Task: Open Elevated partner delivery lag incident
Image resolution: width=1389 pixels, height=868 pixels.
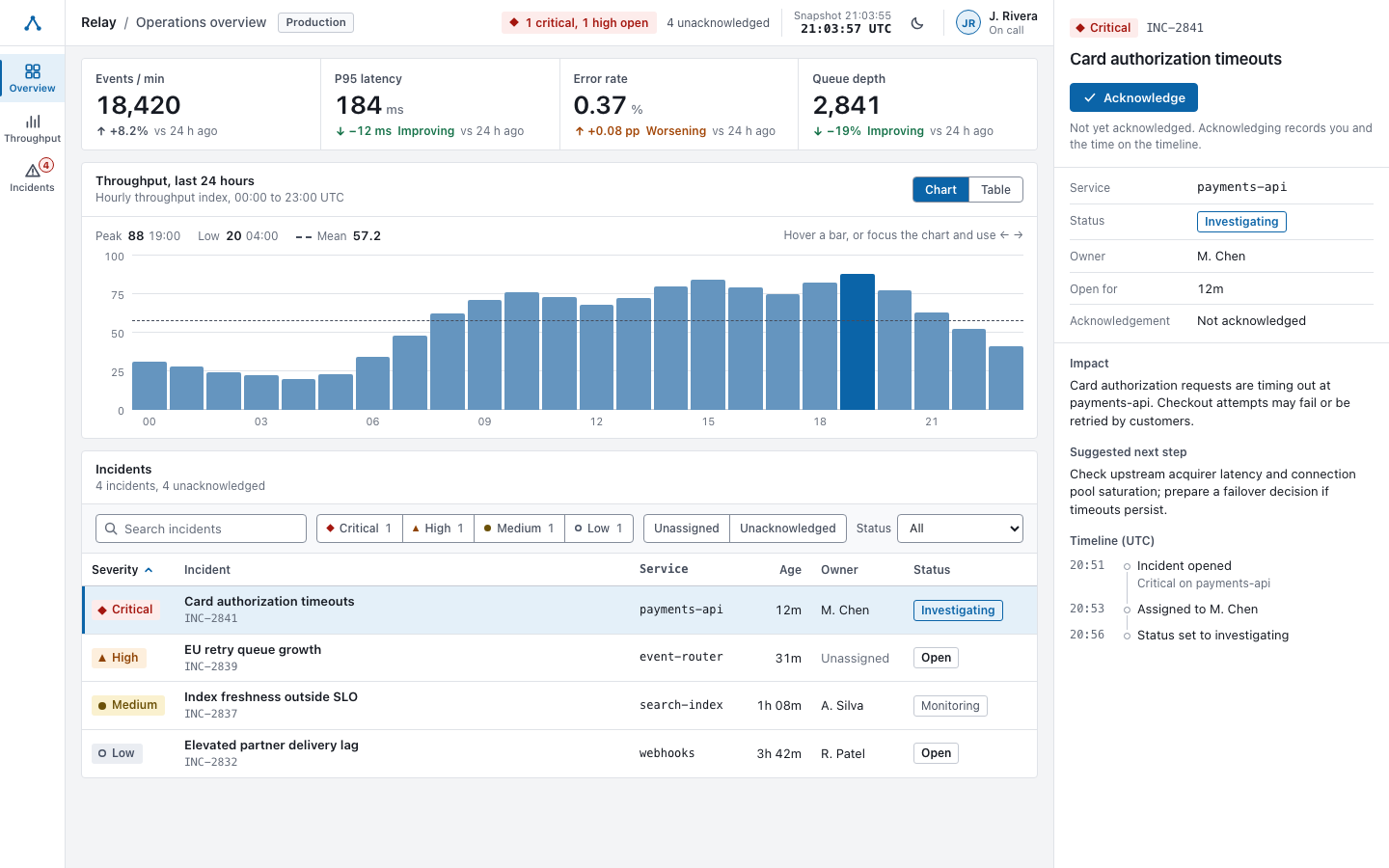Action: pos(559,753)
